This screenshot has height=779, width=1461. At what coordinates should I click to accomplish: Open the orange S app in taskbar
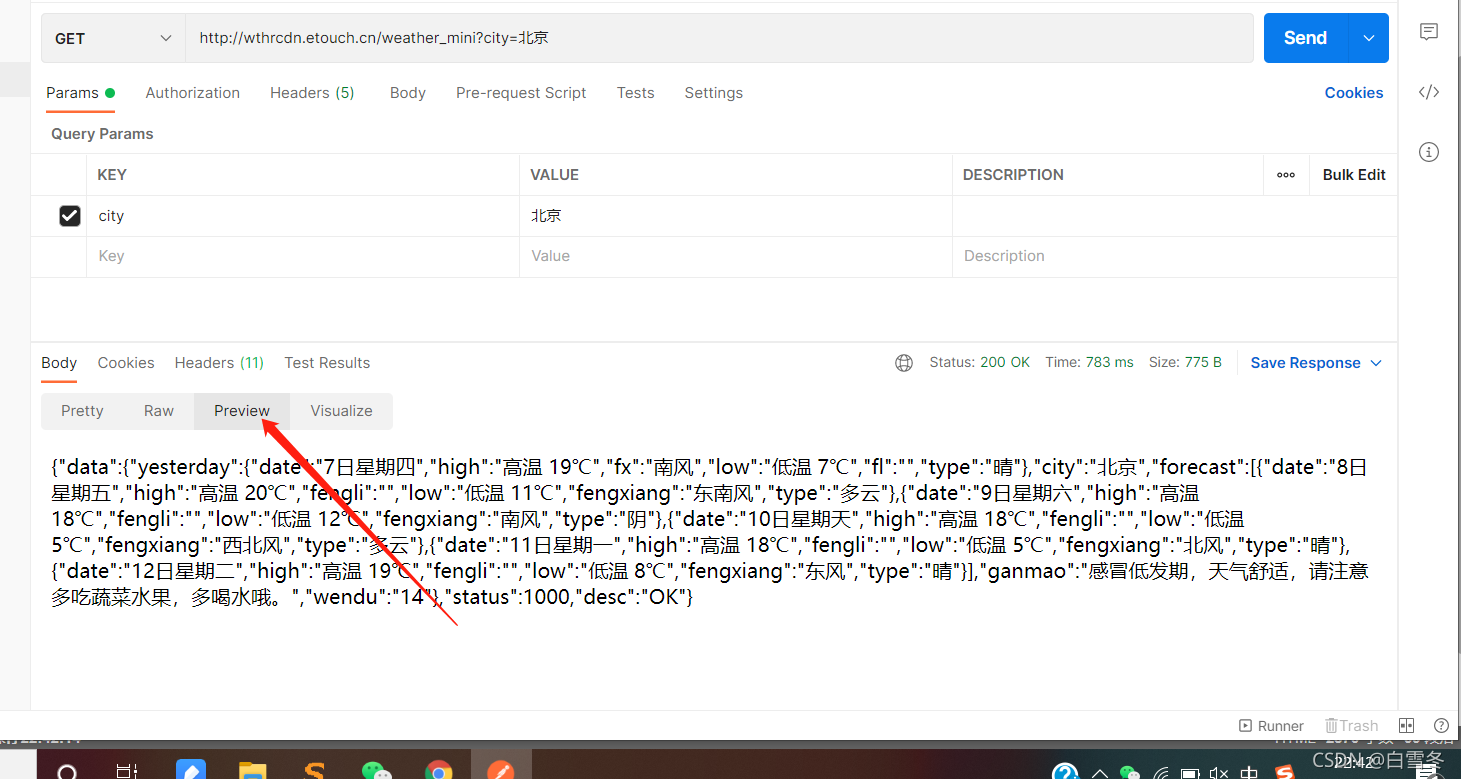point(314,771)
